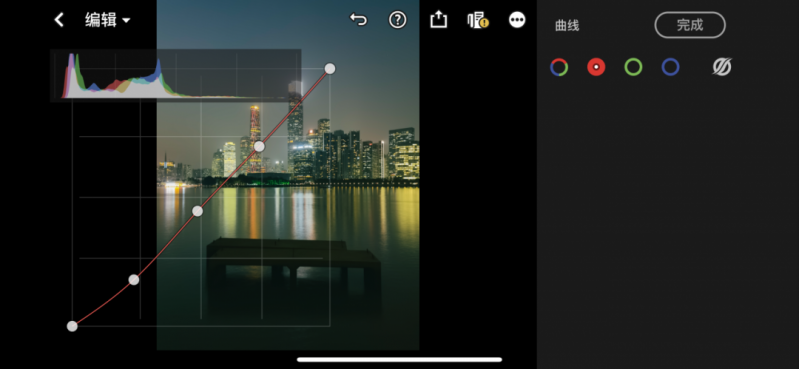Select the highlights curve handle below top point
This screenshot has width=799, height=369.
tap(259, 147)
